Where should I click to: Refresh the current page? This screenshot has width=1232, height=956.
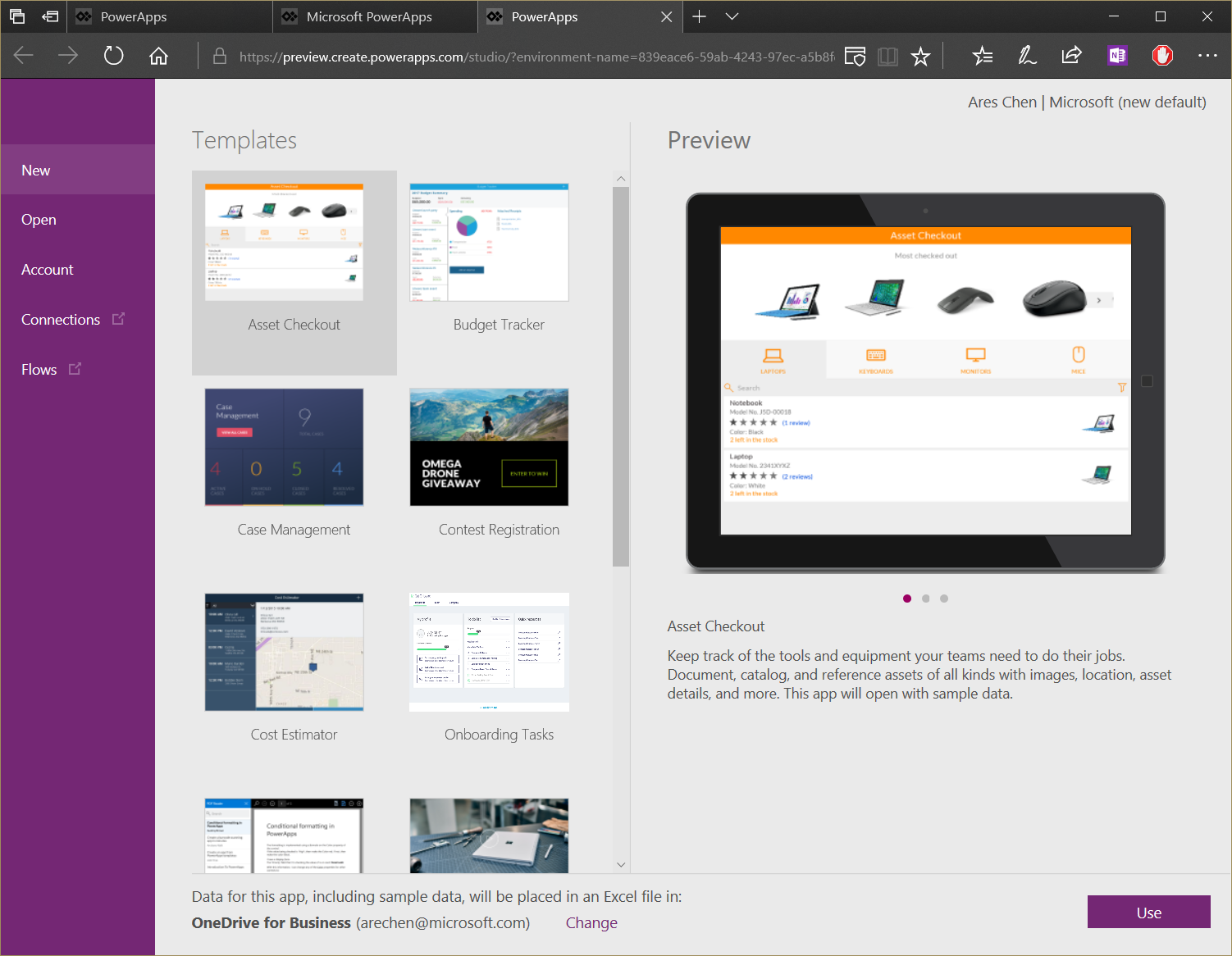click(x=113, y=55)
